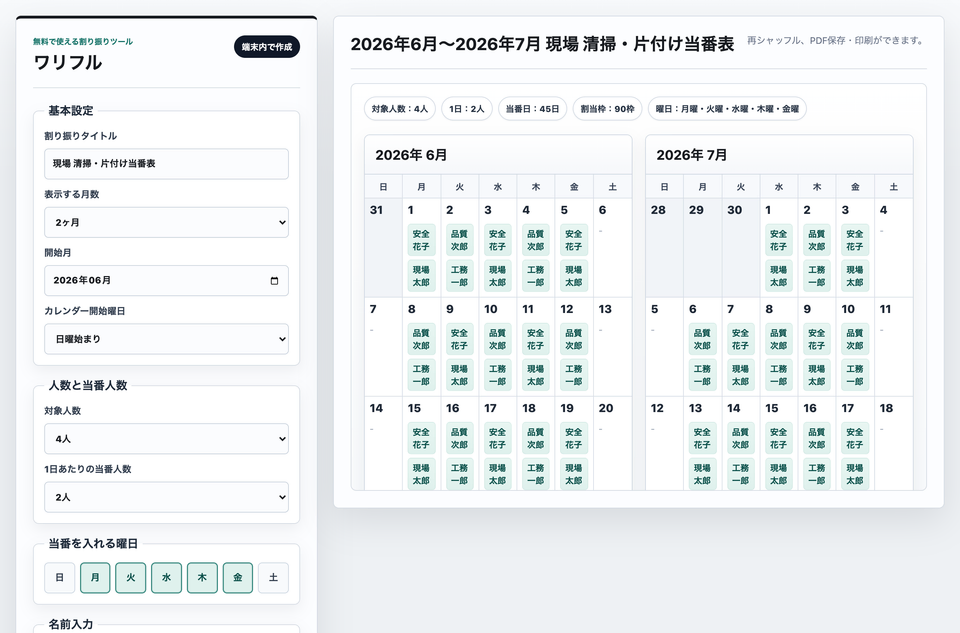
Task: Toggle 金 in the 当番を入れる曜日 buttons
Action: 238,577
